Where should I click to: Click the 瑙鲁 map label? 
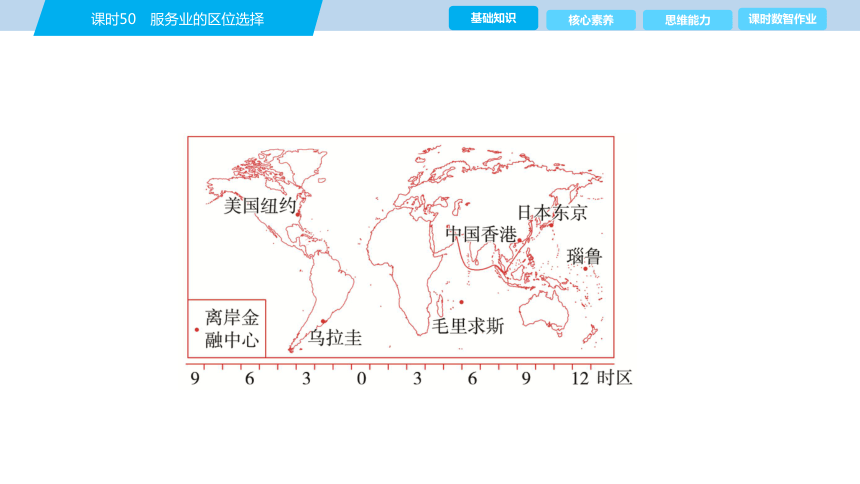(x=585, y=256)
